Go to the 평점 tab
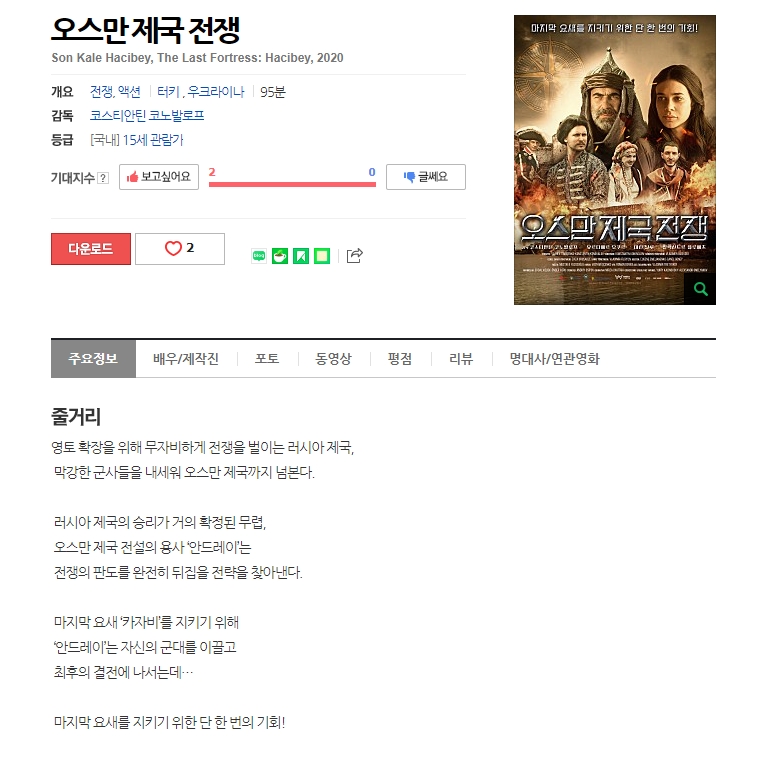Image resolution: width=769 pixels, height=759 pixels. [x=400, y=359]
